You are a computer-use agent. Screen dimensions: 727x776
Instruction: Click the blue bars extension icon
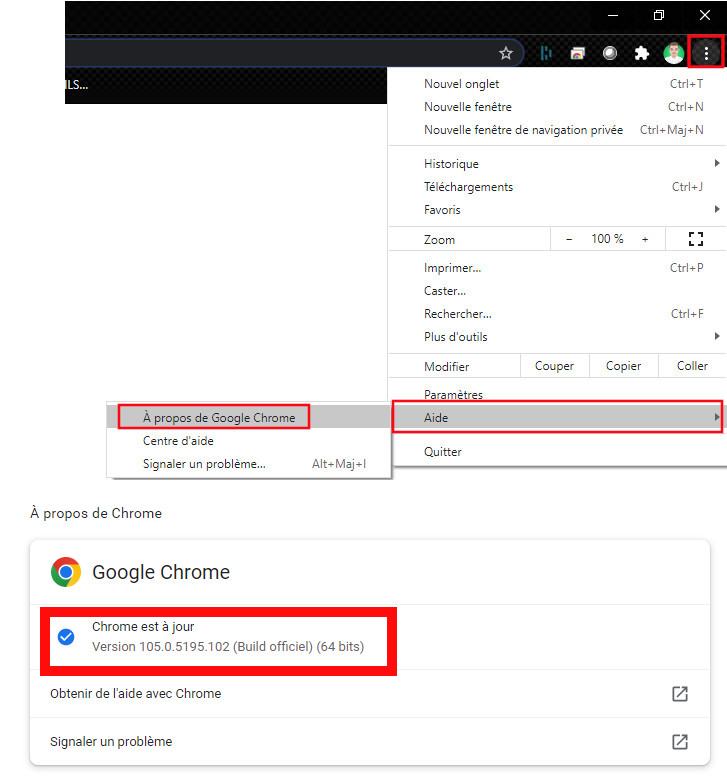(546, 53)
